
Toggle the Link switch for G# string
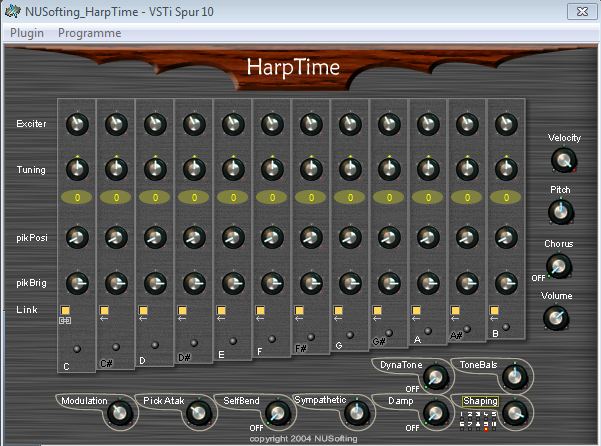(x=377, y=310)
